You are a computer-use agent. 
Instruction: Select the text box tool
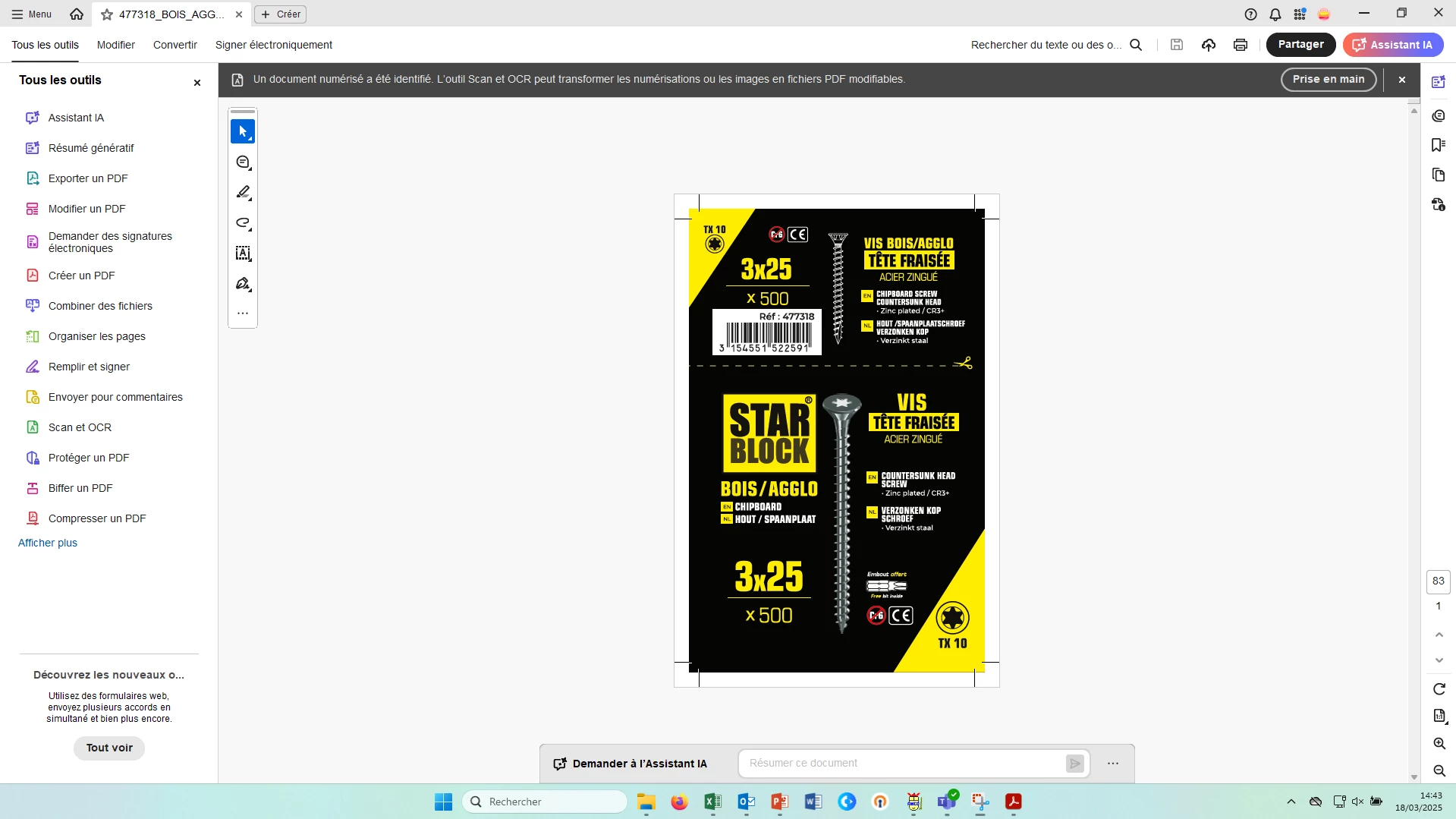click(x=243, y=254)
